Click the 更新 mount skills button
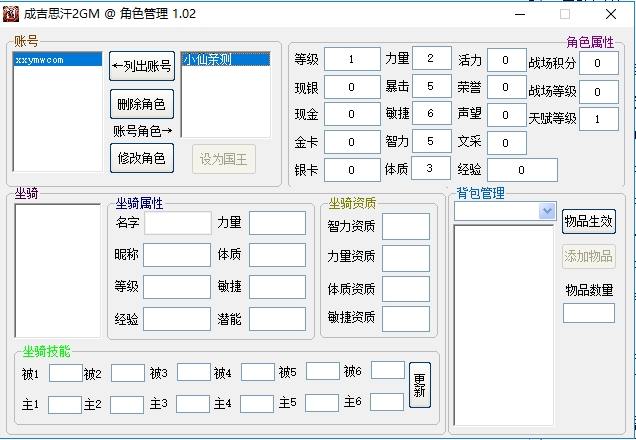Screen dimensions: 636x440 420,385
